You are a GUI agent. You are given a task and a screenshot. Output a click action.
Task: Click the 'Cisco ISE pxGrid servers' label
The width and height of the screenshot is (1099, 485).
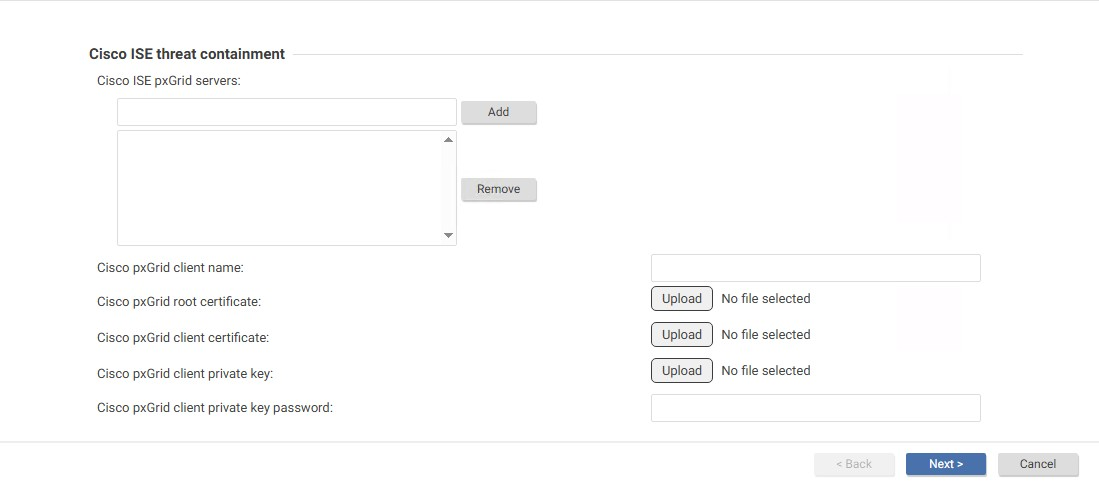(x=169, y=80)
